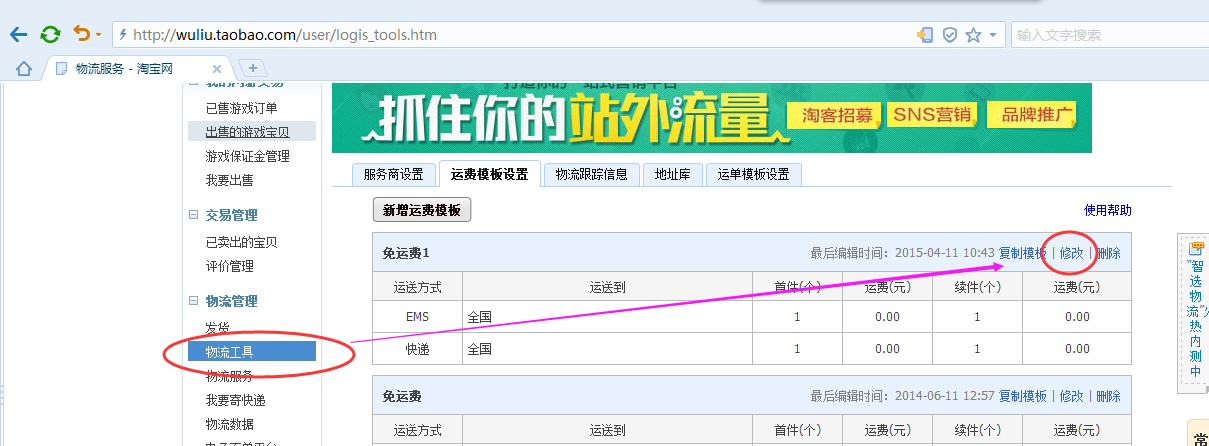Click 修改 link for 免运费1 template
This screenshot has width=1209, height=446.
(x=1071, y=253)
